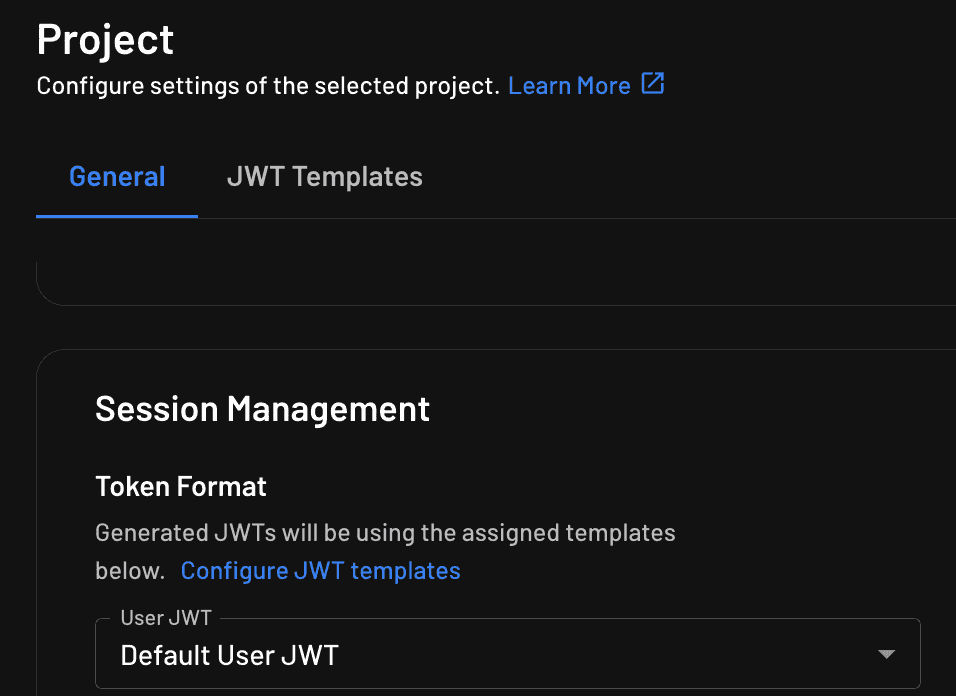This screenshot has height=696, width=956.
Task: Click the project settings subtitle text
Action: click(x=270, y=85)
